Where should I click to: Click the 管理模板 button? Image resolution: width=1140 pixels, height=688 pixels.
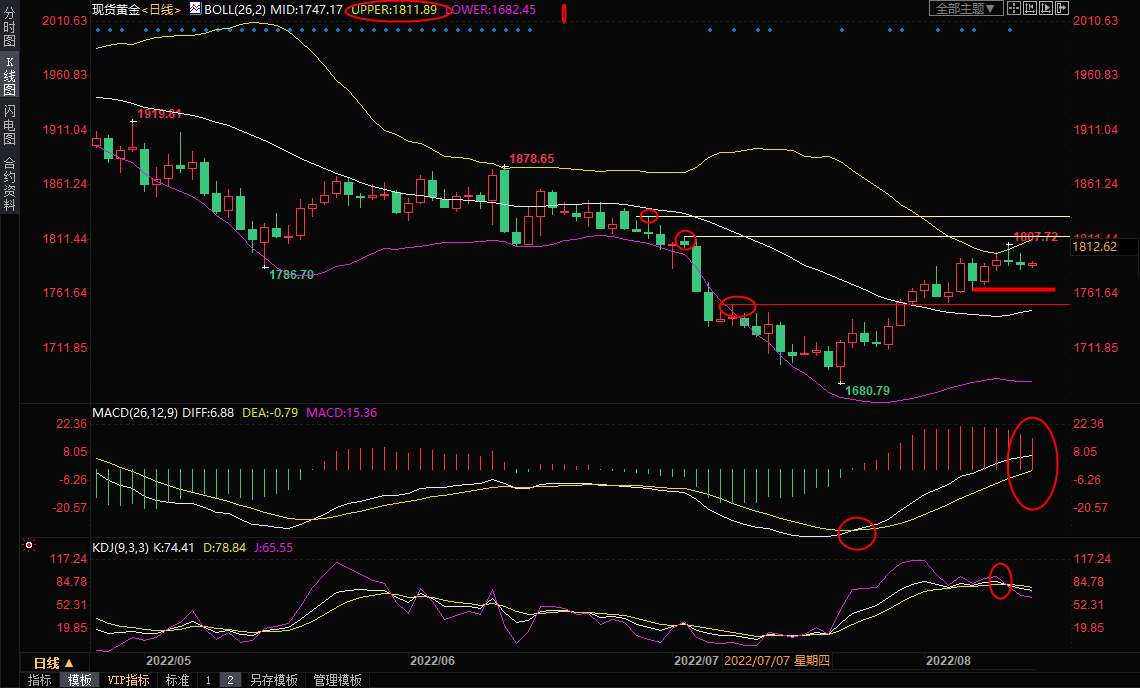click(337, 680)
